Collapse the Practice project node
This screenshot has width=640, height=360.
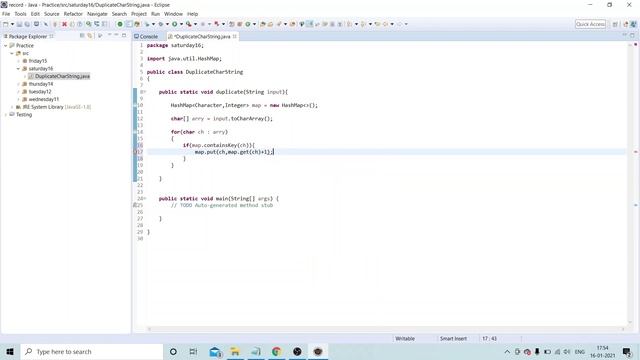[x=6, y=46]
